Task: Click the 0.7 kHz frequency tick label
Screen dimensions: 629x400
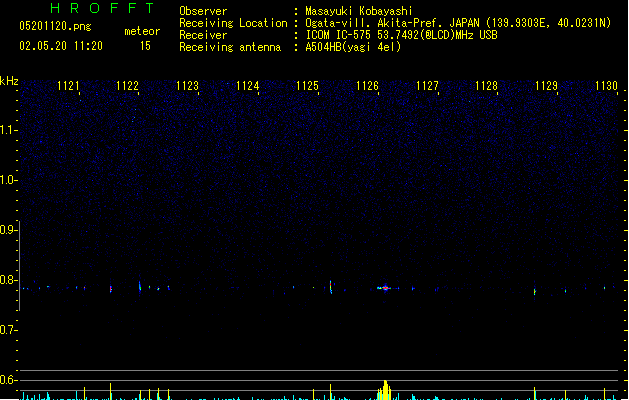Action: click(x=7, y=330)
